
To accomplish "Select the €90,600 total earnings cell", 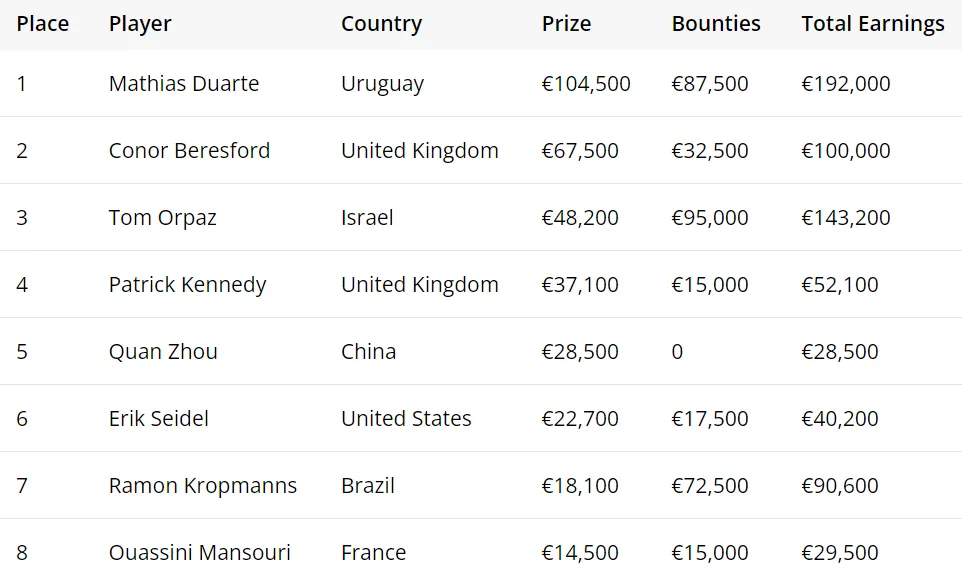I will [839, 486].
